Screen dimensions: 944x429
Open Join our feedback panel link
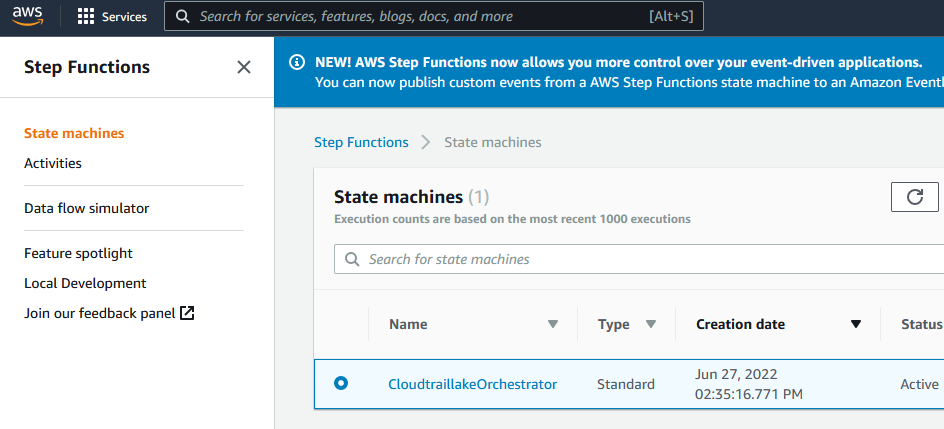point(100,313)
